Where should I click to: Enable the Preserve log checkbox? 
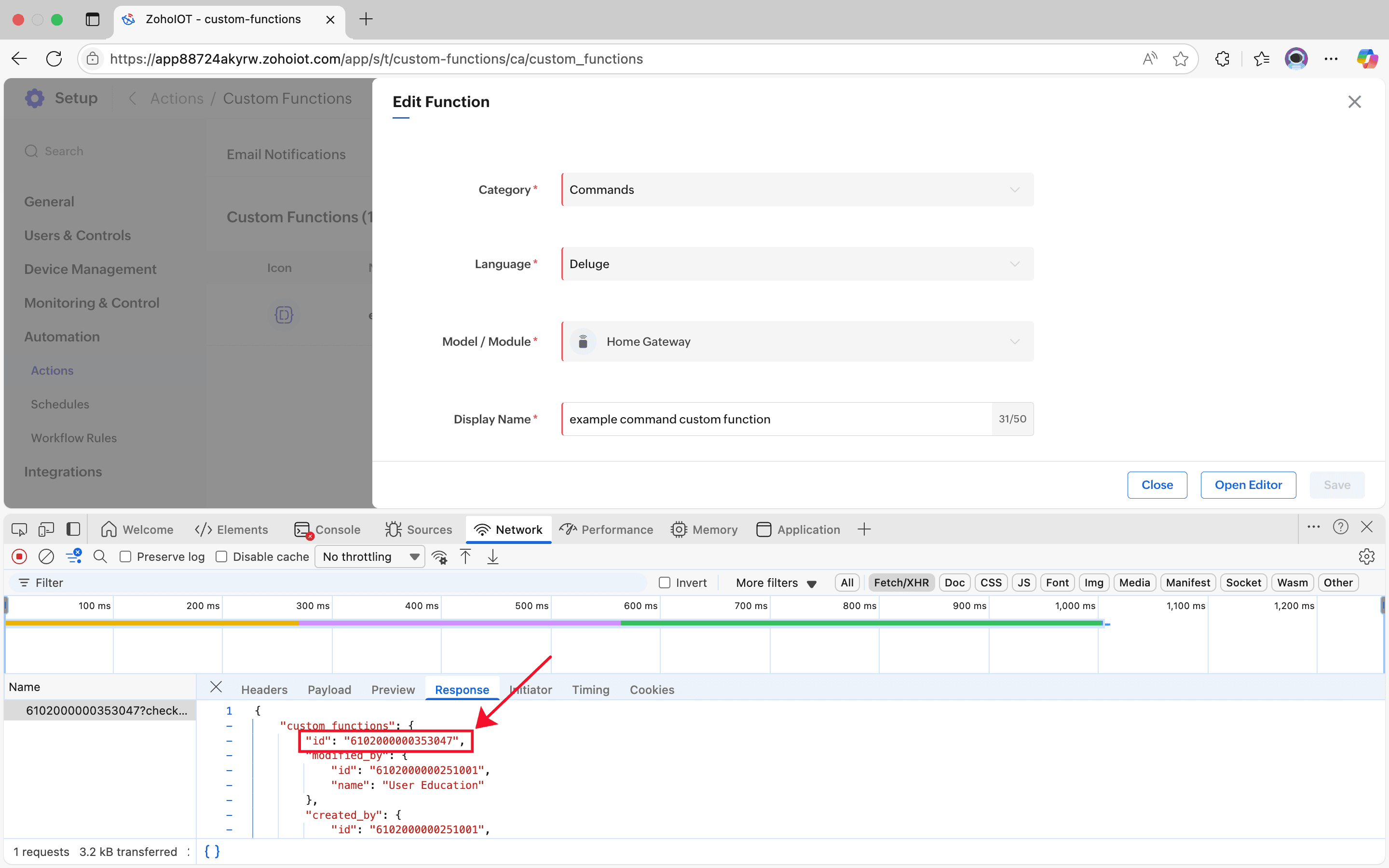[126, 556]
